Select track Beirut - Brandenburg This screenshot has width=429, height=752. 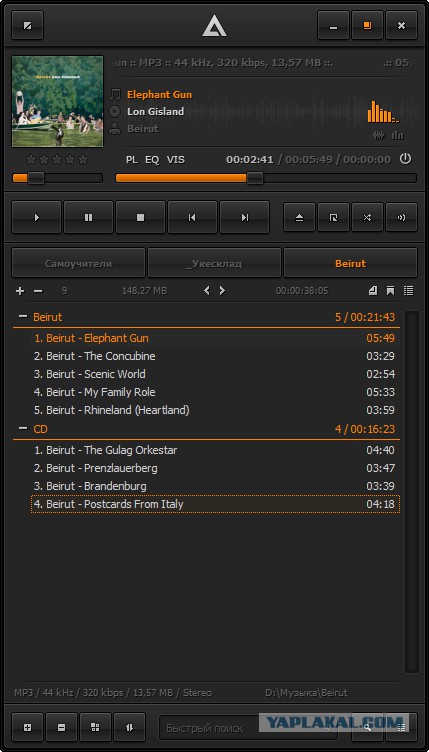[215, 486]
